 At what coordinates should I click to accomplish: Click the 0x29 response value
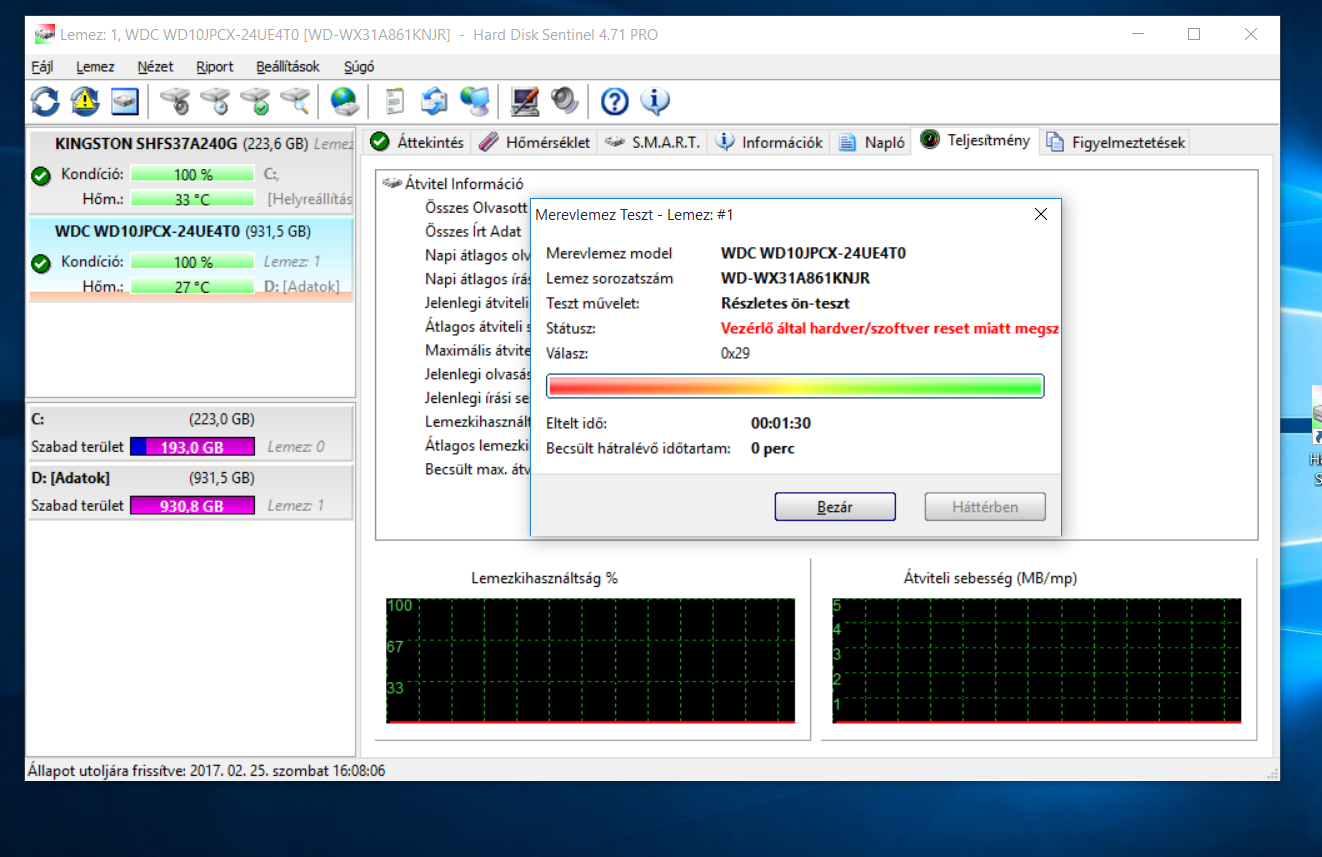[x=735, y=353]
